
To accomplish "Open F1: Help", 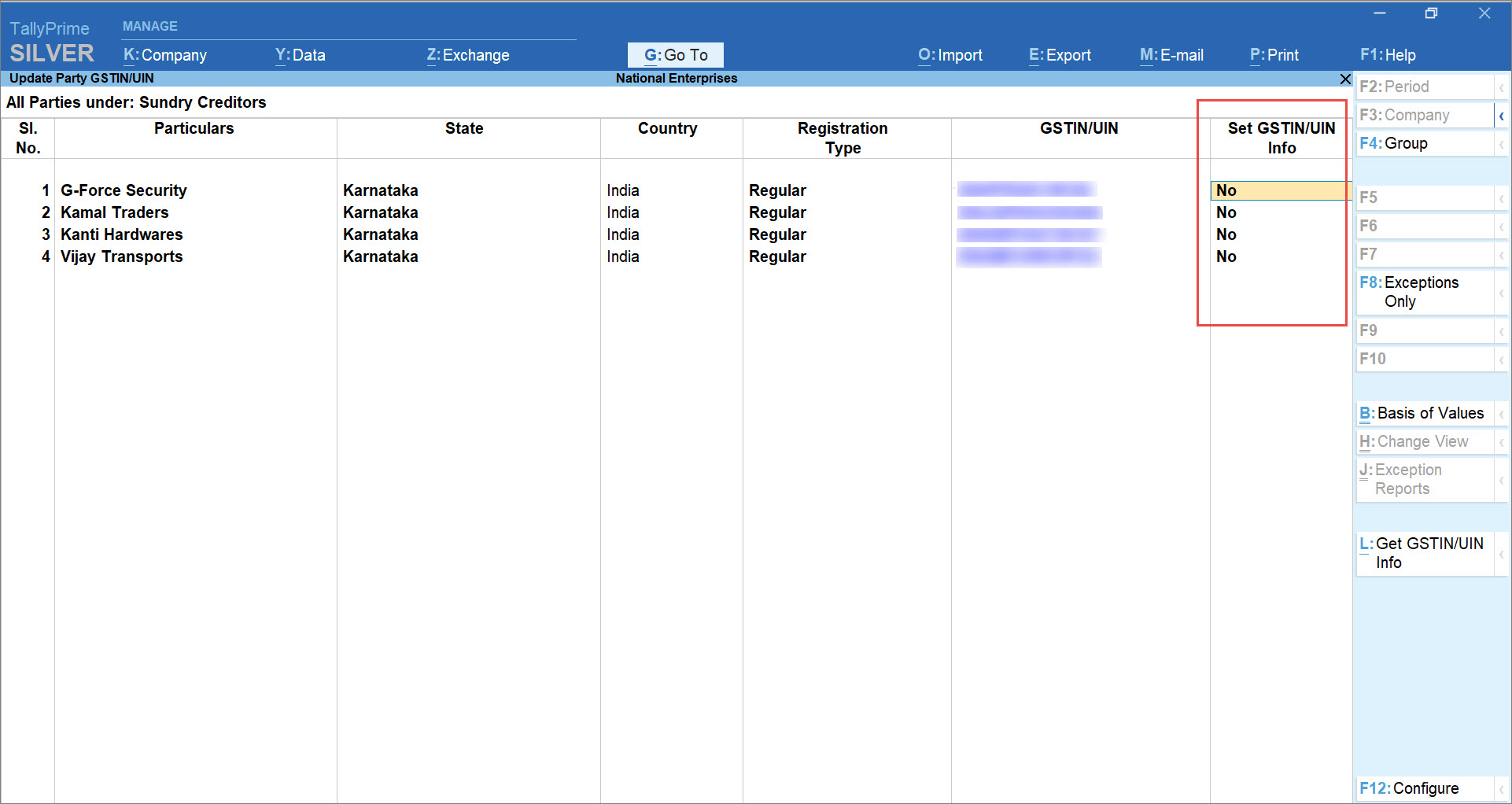I will [1388, 55].
